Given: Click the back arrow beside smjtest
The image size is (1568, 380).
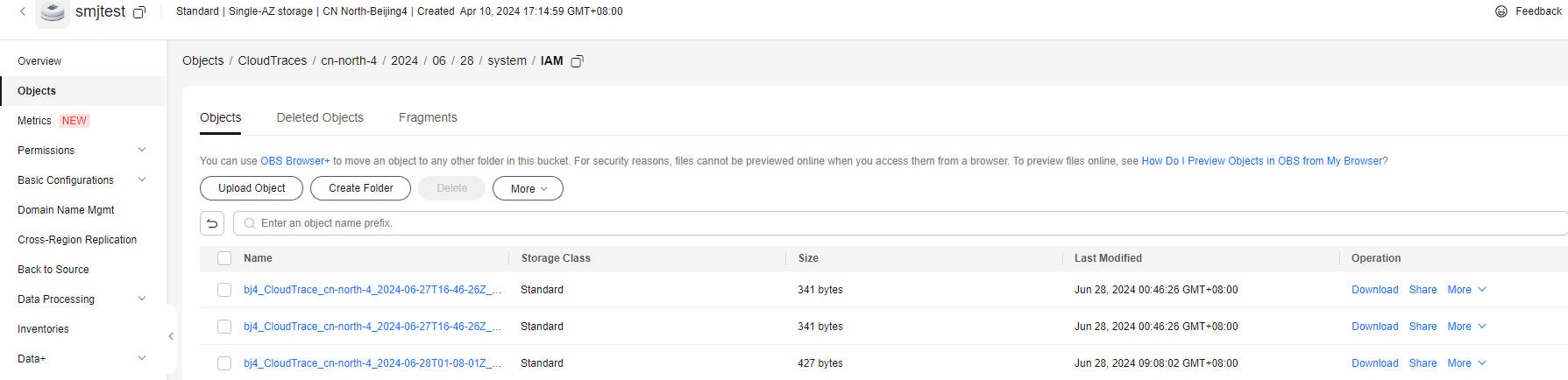Looking at the screenshot, I should coord(23,11).
